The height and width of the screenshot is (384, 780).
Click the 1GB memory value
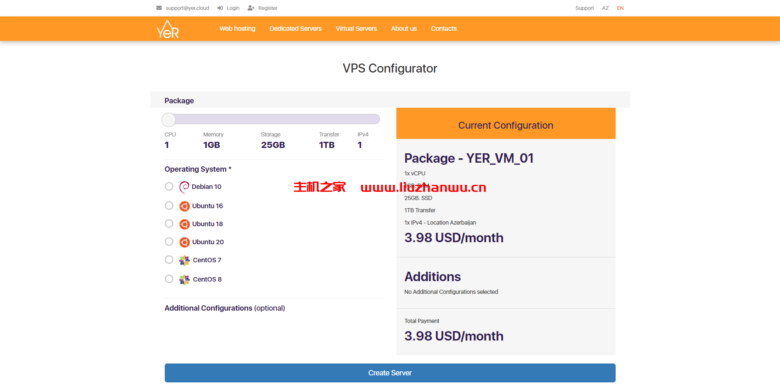point(211,145)
